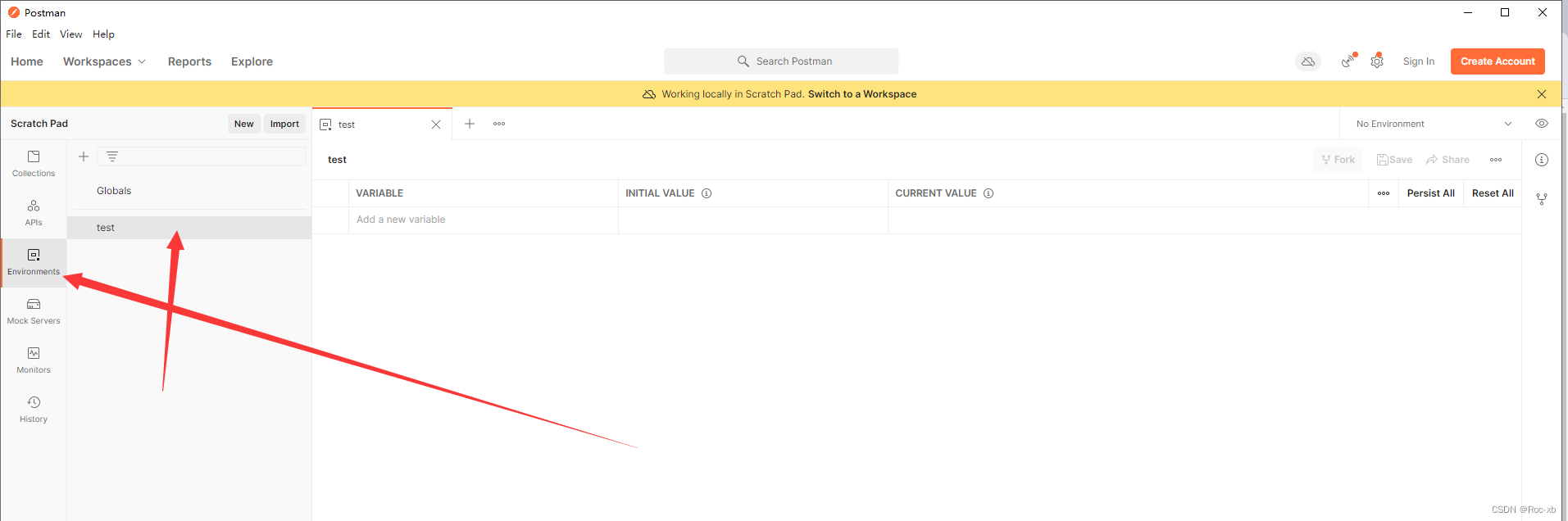The height and width of the screenshot is (521, 1568).
Task: Select the test environment in list
Action: [189, 228]
